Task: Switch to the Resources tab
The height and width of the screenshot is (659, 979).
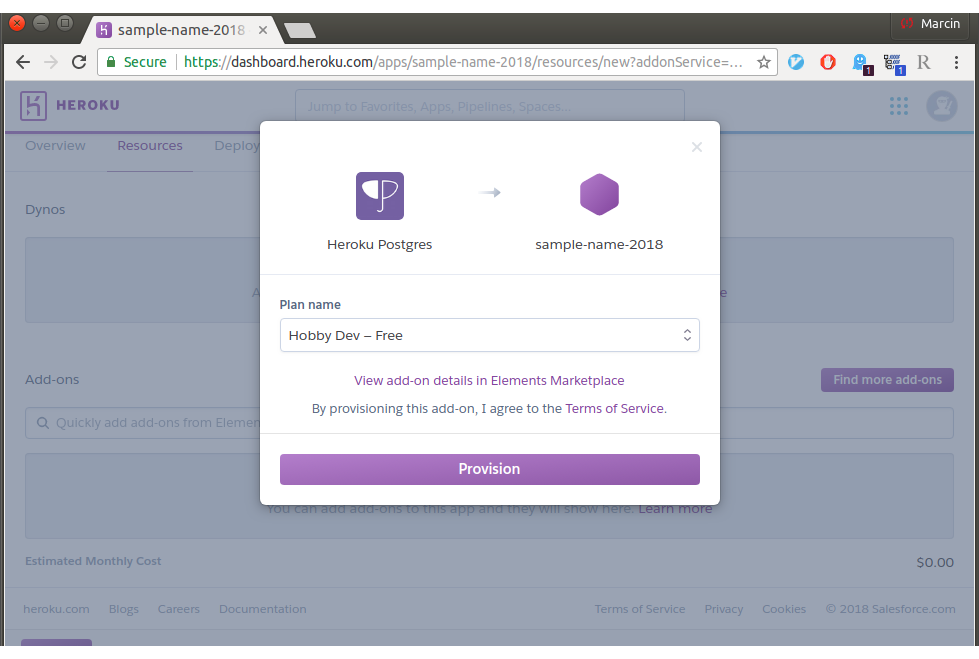Action: (x=150, y=146)
